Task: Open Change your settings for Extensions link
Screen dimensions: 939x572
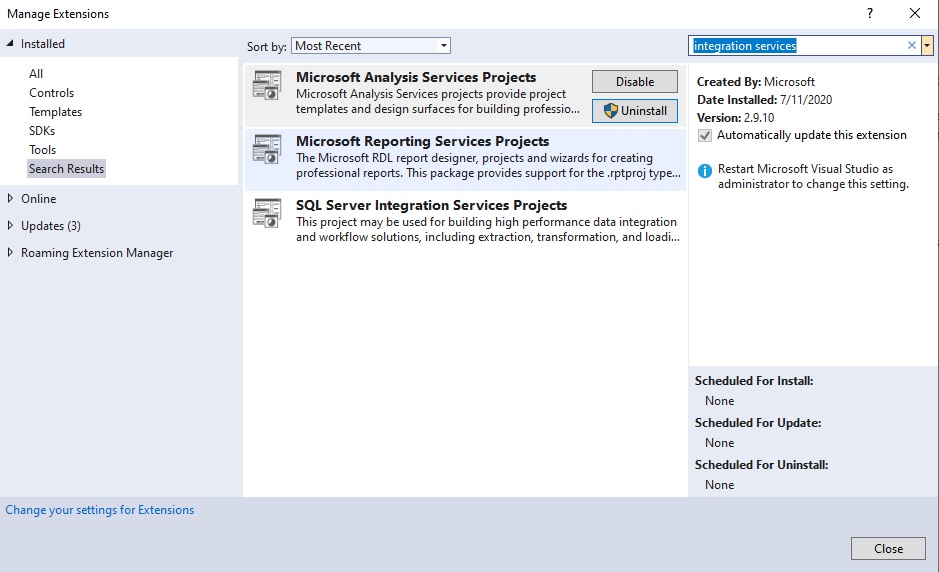Action: click(x=99, y=510)
